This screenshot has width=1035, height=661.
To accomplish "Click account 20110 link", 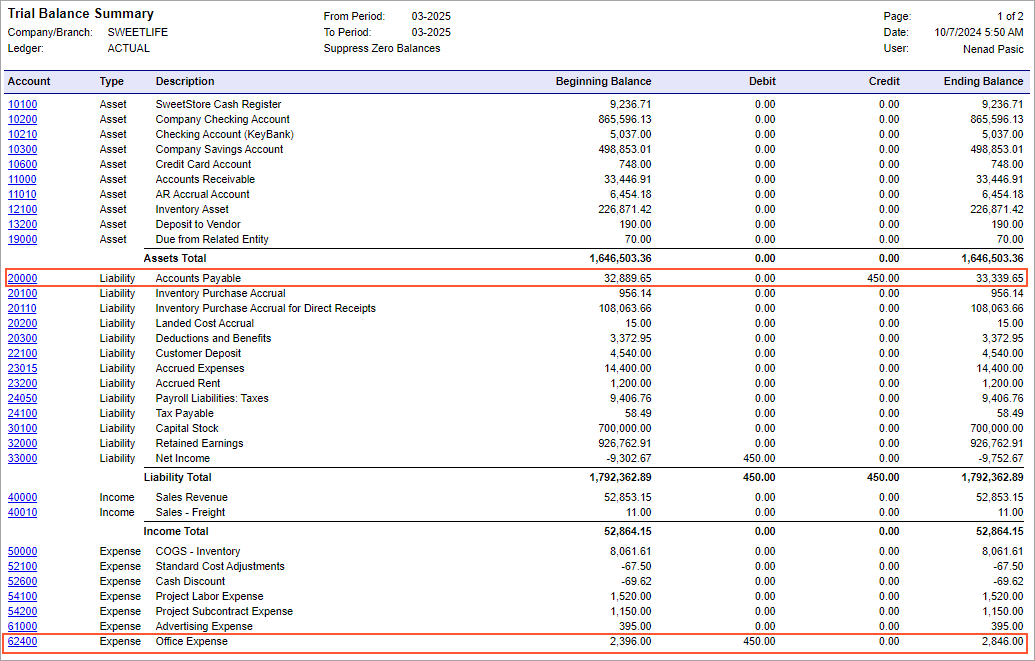I will click(x=22, y=308).
